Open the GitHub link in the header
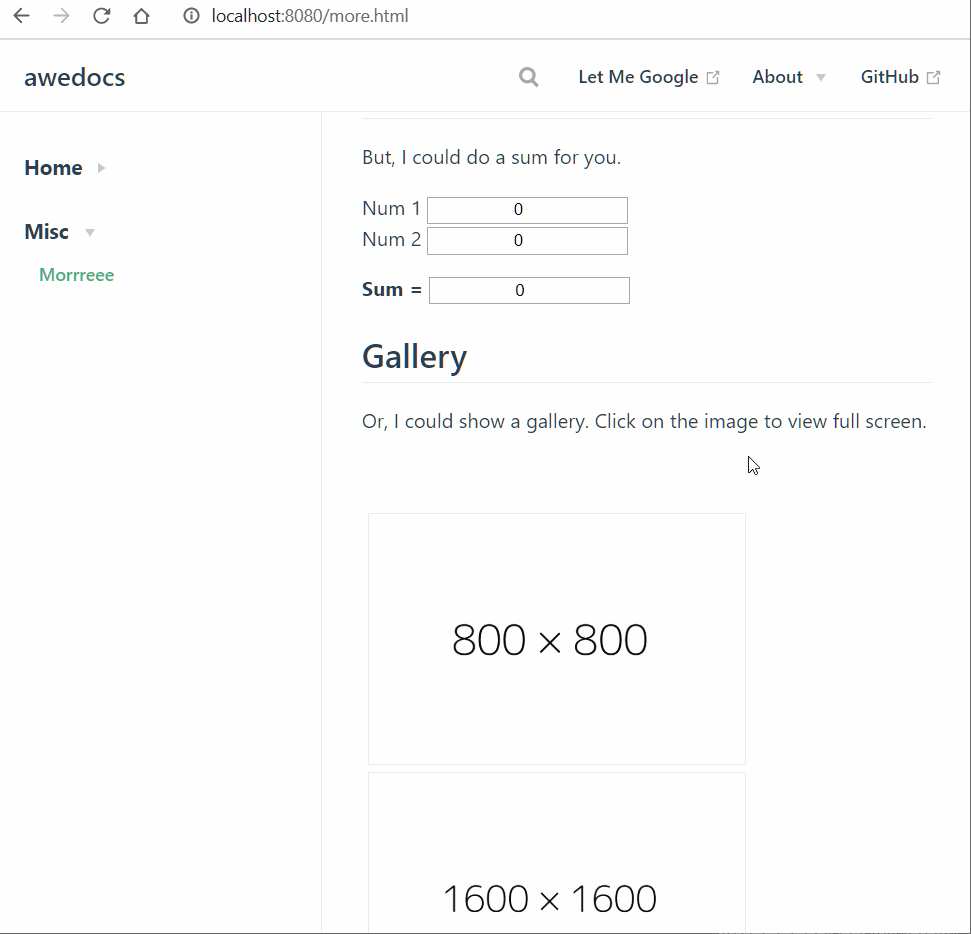Screen dimensions: 971x934 893,76
